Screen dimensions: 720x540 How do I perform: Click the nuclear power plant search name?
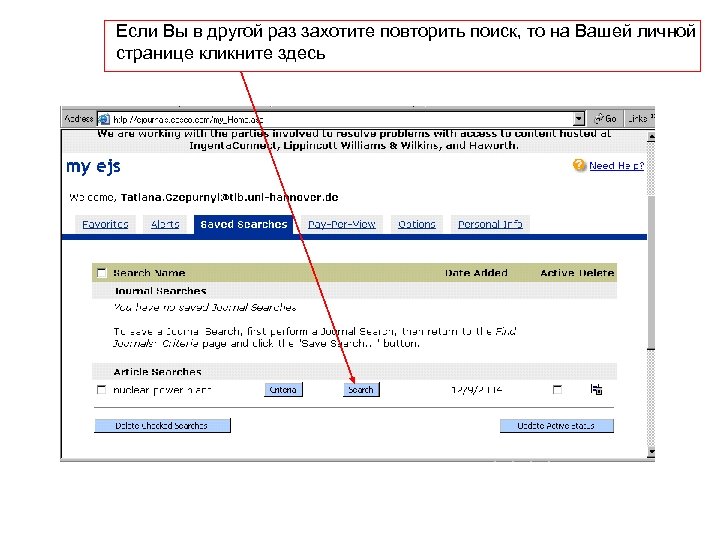162,390
